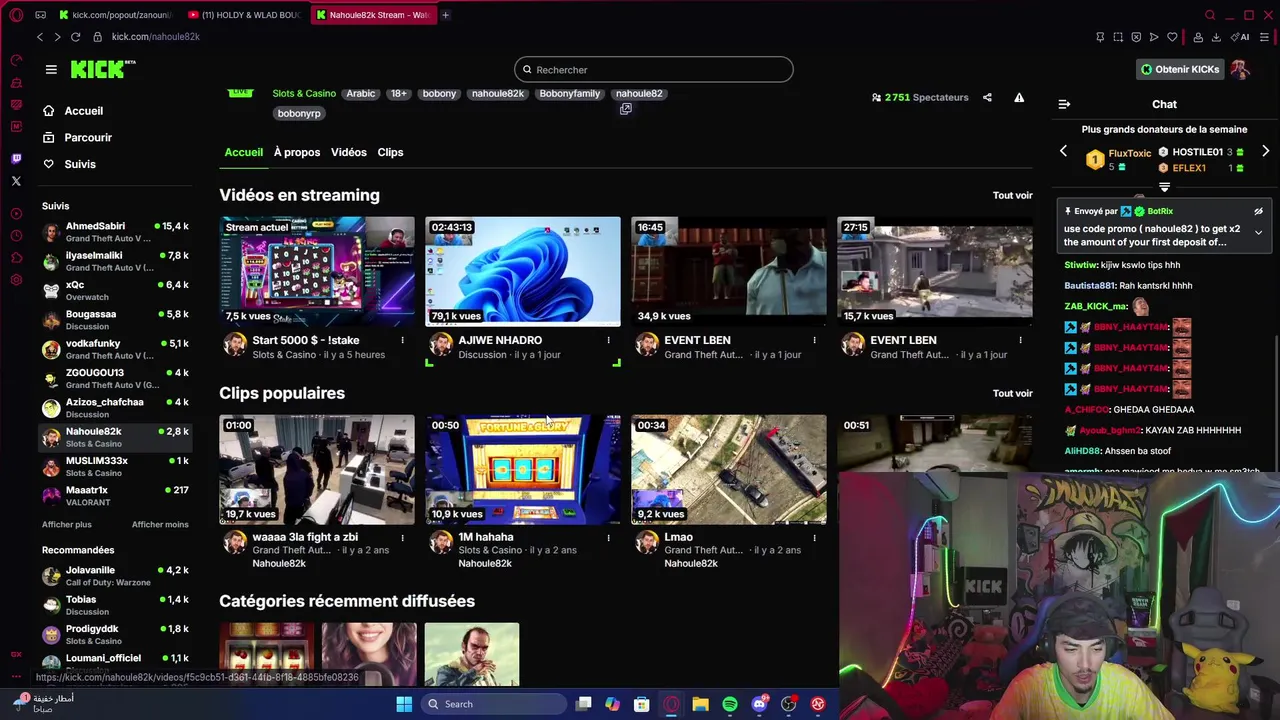Image resolution: width=1280 pixels, height=720 pixels.
Task: Share the Nahoule82k channel
Action: pyautogui.click(x=987, y=97)
